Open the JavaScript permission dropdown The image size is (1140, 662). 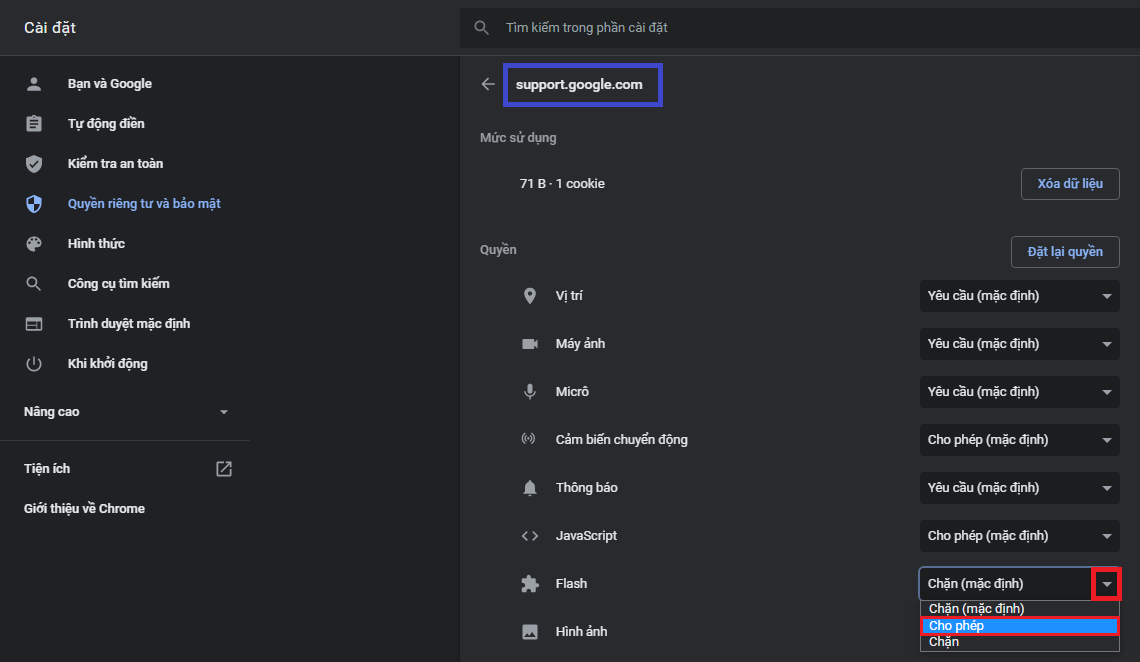(1019, 536)
